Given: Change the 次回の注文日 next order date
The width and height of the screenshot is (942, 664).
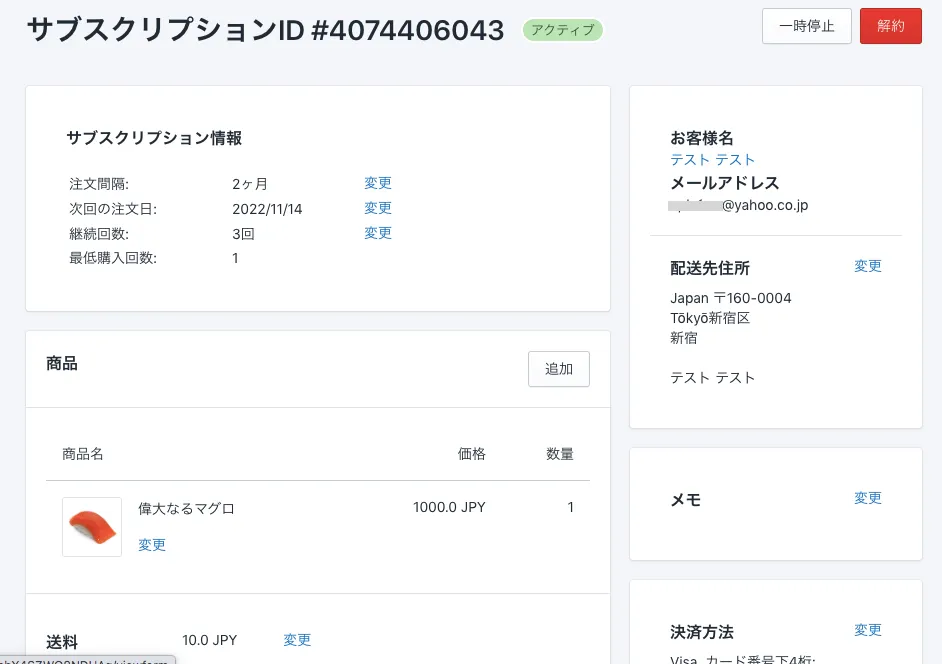Looking at the screenshot, I should pyautogui.click(x=378, y=208).
